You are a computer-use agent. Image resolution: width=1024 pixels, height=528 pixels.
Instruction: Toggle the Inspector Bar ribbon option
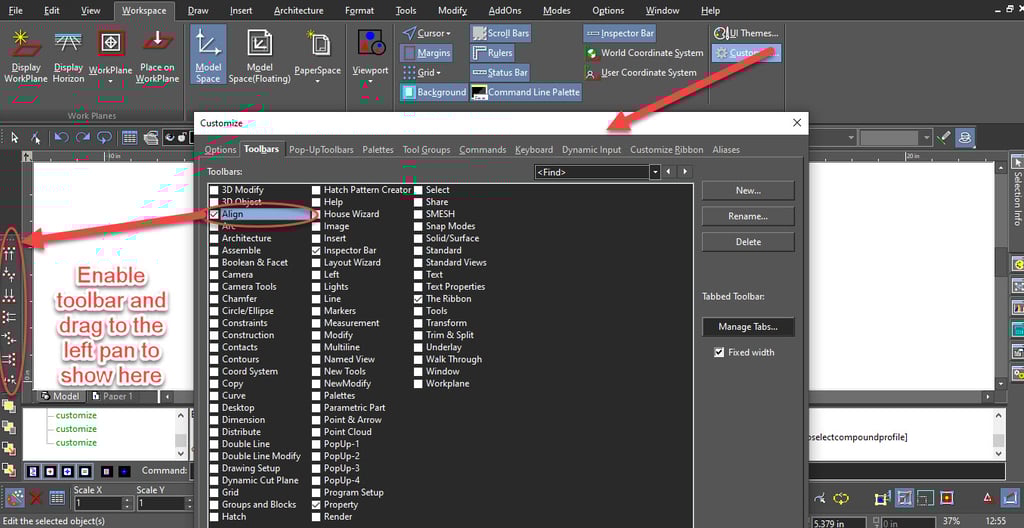(619, 33)
